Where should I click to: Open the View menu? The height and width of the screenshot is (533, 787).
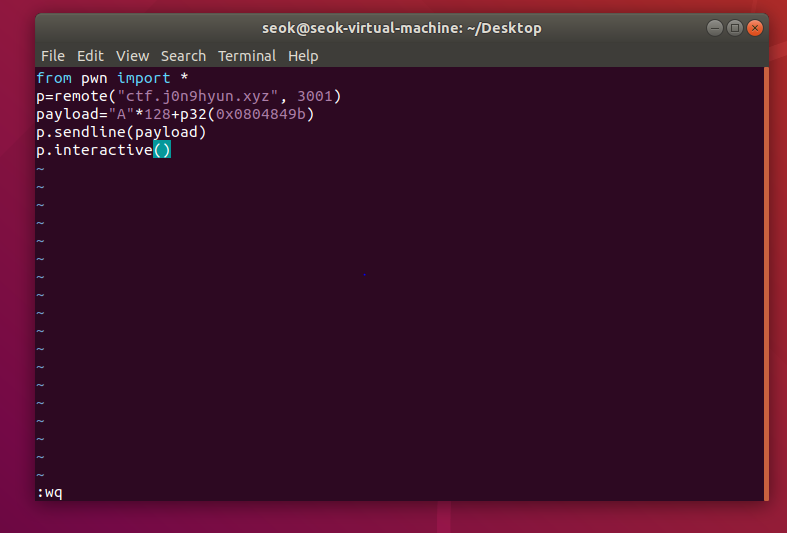[x=133, y=56]
